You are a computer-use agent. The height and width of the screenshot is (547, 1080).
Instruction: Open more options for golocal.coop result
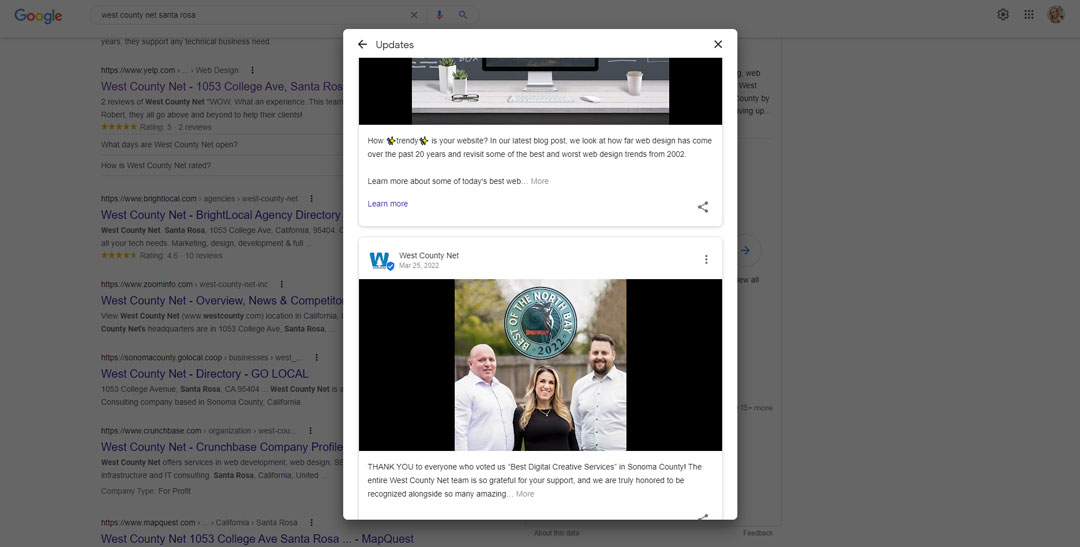click(316, 358)
